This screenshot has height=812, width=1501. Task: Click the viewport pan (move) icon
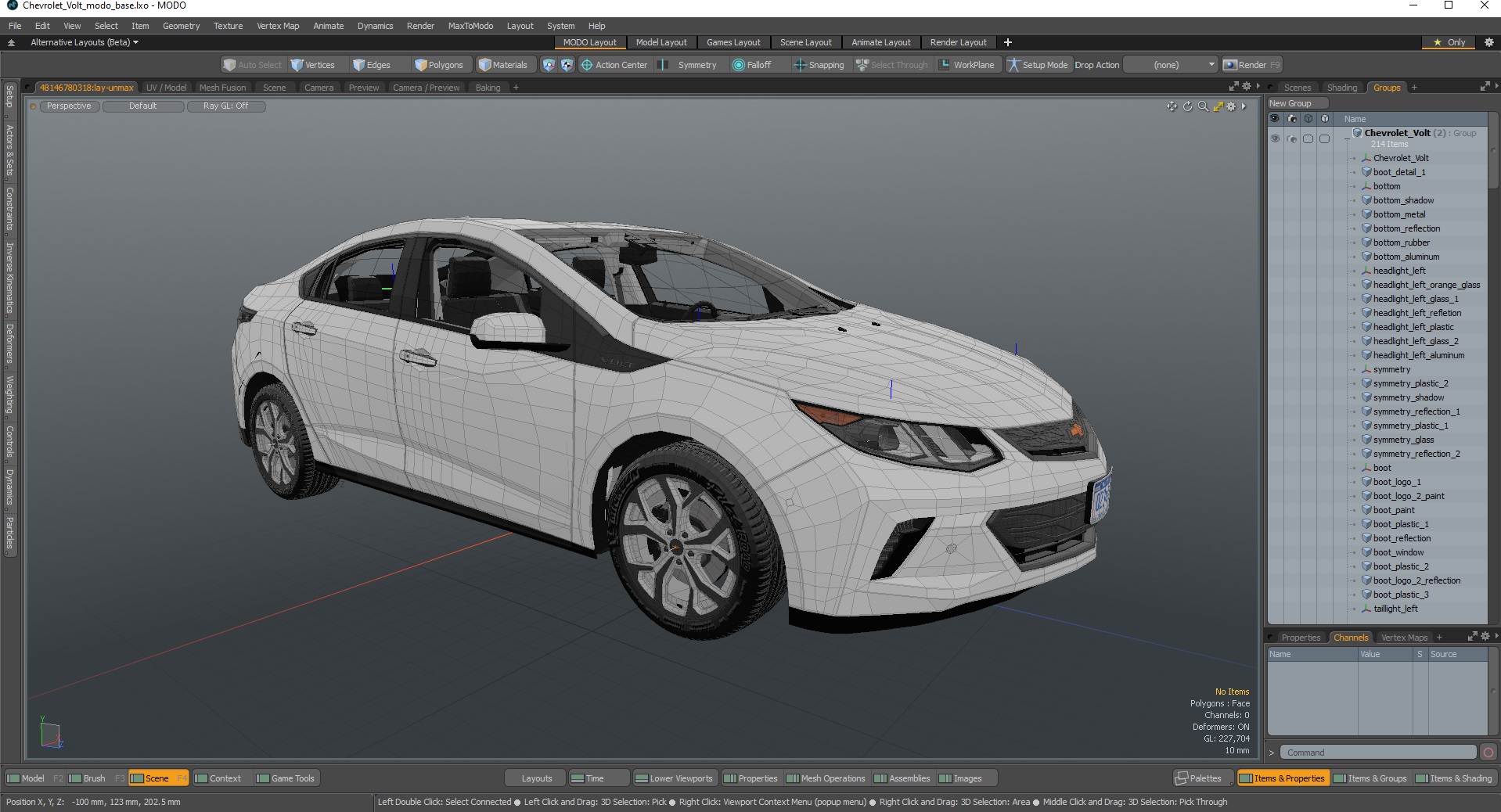[x=1172, y=106]
